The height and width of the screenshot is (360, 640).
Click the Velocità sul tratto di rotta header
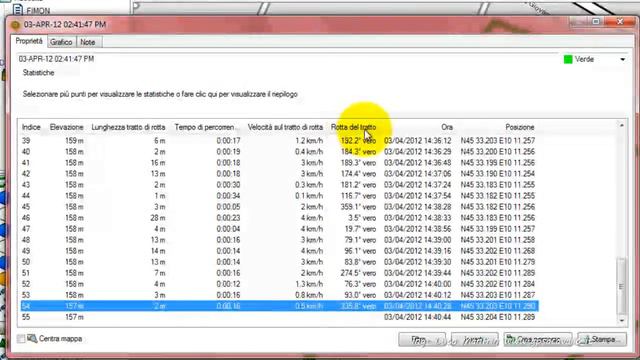285,127
